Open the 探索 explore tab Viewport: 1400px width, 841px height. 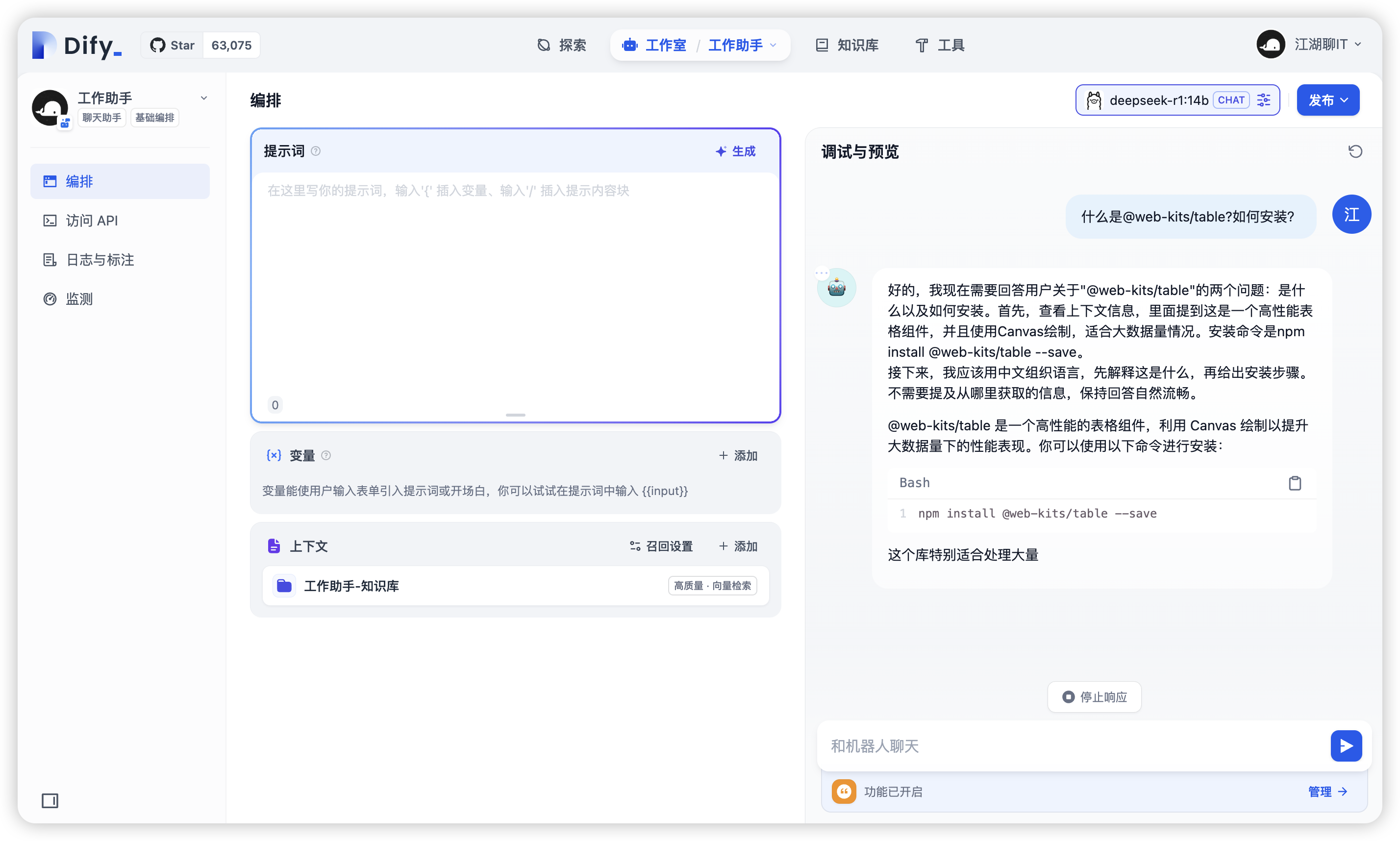[561, 46]
